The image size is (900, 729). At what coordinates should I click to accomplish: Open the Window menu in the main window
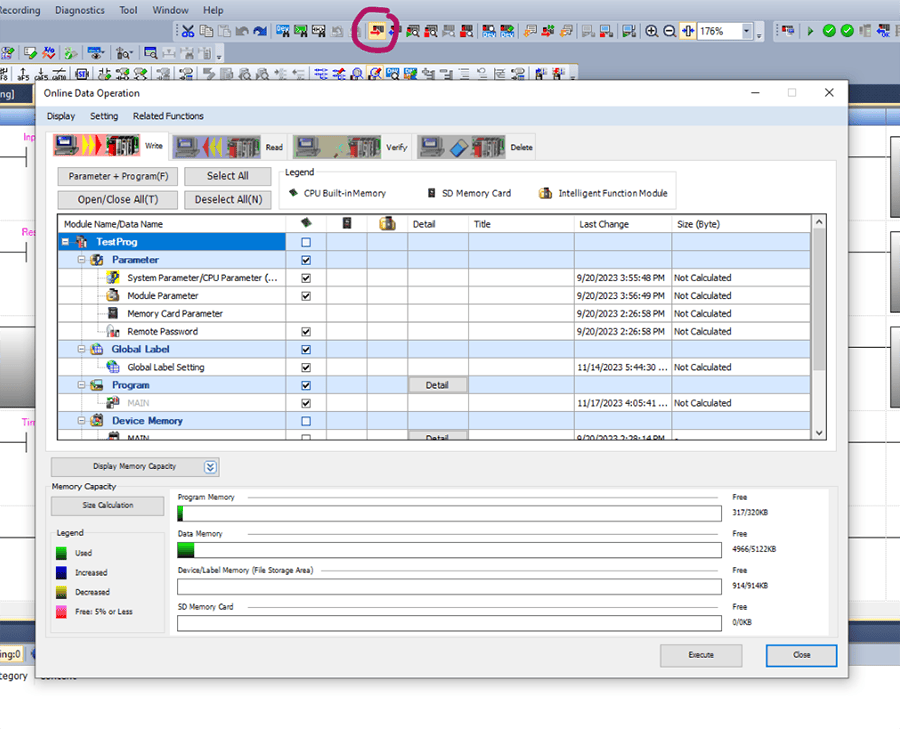170,10
